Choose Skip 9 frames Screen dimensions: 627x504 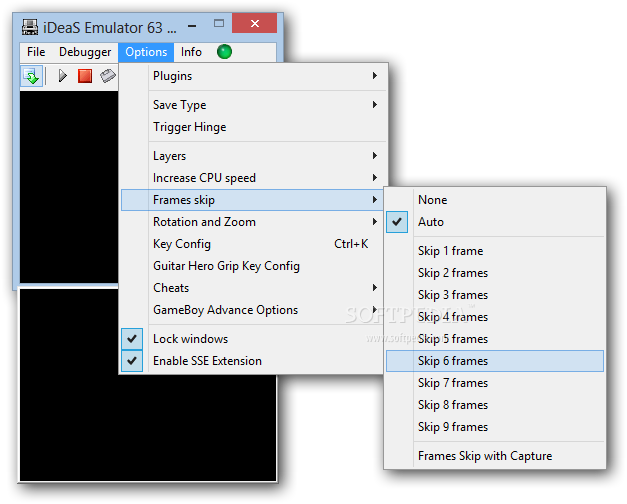[495, 427]
